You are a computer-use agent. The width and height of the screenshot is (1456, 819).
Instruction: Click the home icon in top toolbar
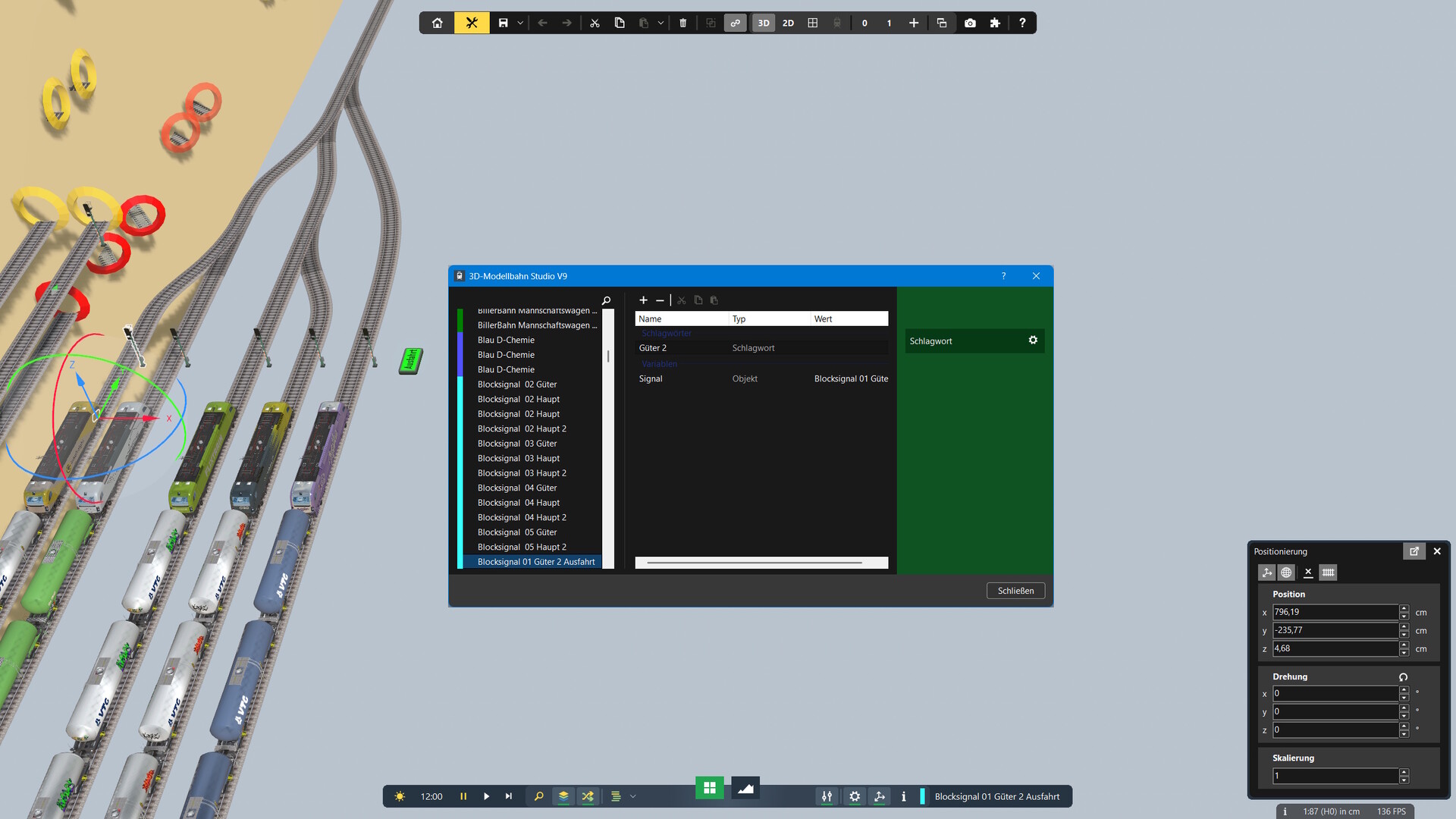438,23
